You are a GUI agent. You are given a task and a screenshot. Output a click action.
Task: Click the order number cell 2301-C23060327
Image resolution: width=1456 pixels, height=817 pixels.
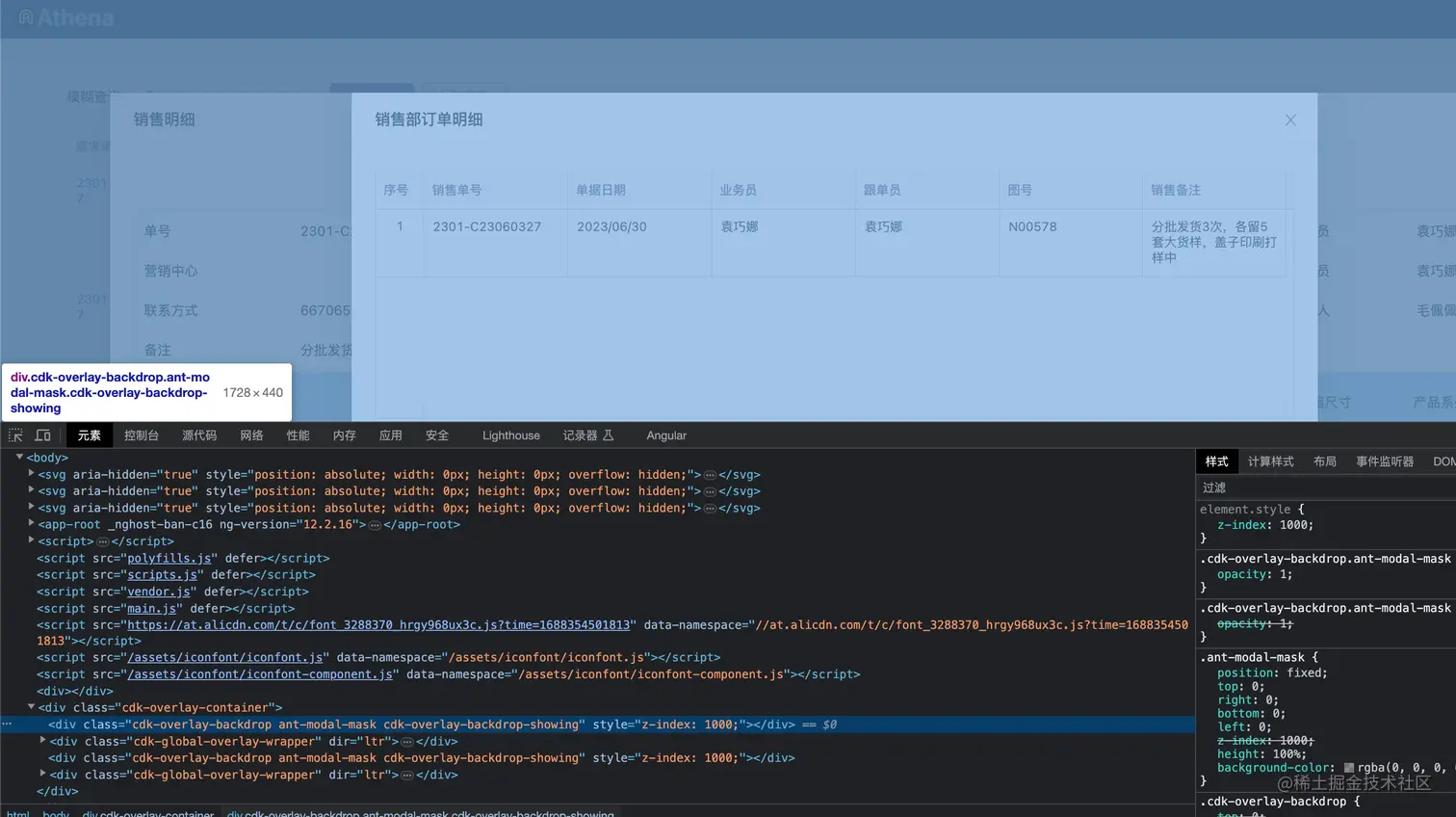pos(487,226)
